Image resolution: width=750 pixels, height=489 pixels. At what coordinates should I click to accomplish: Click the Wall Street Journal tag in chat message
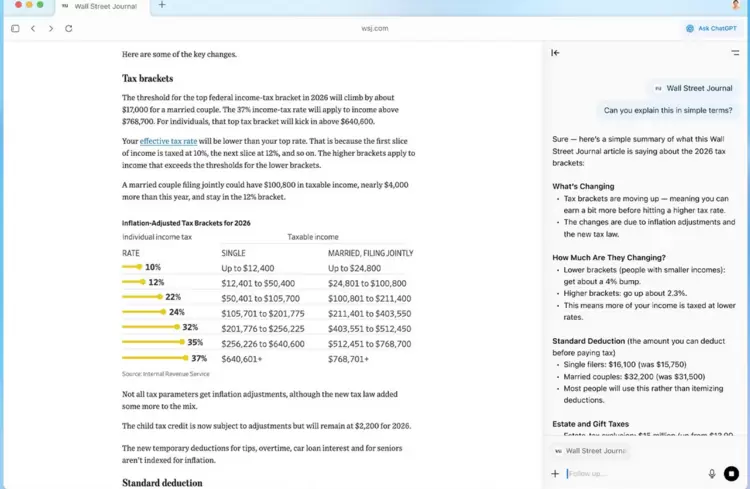(x=693, y=88)
